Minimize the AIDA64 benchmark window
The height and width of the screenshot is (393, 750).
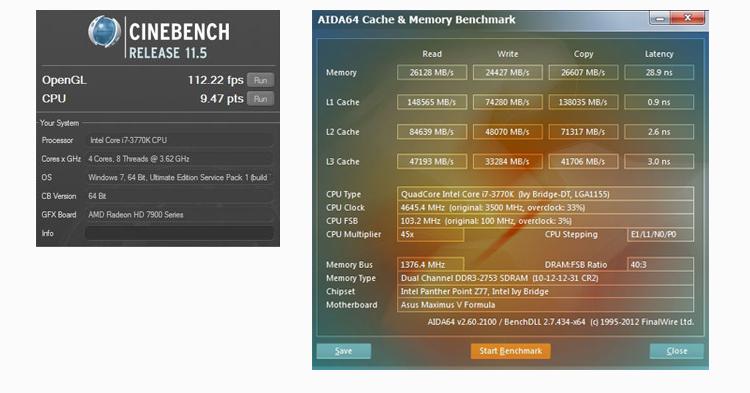pos(660,18)
